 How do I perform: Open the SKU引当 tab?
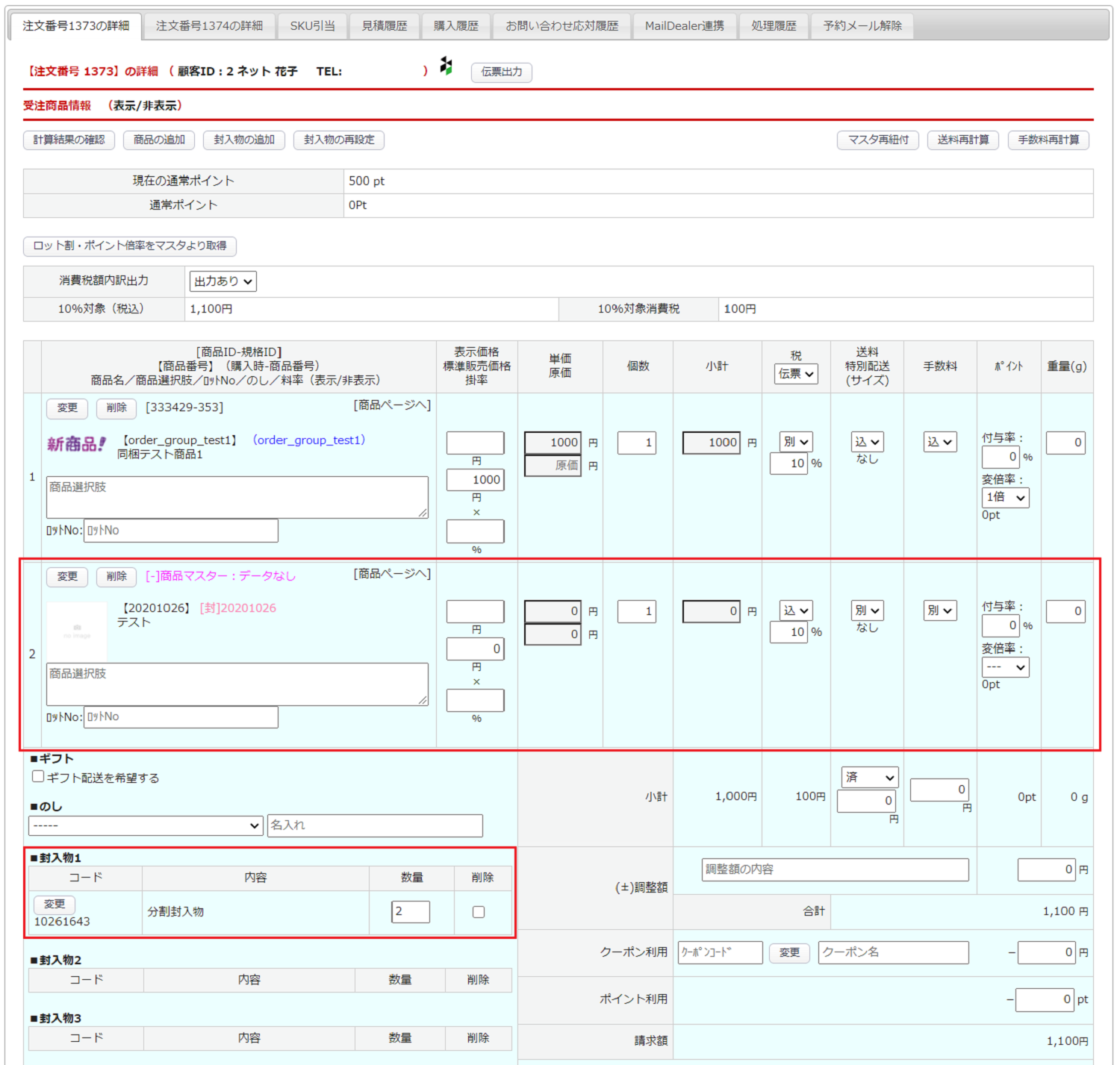[312, 26]
